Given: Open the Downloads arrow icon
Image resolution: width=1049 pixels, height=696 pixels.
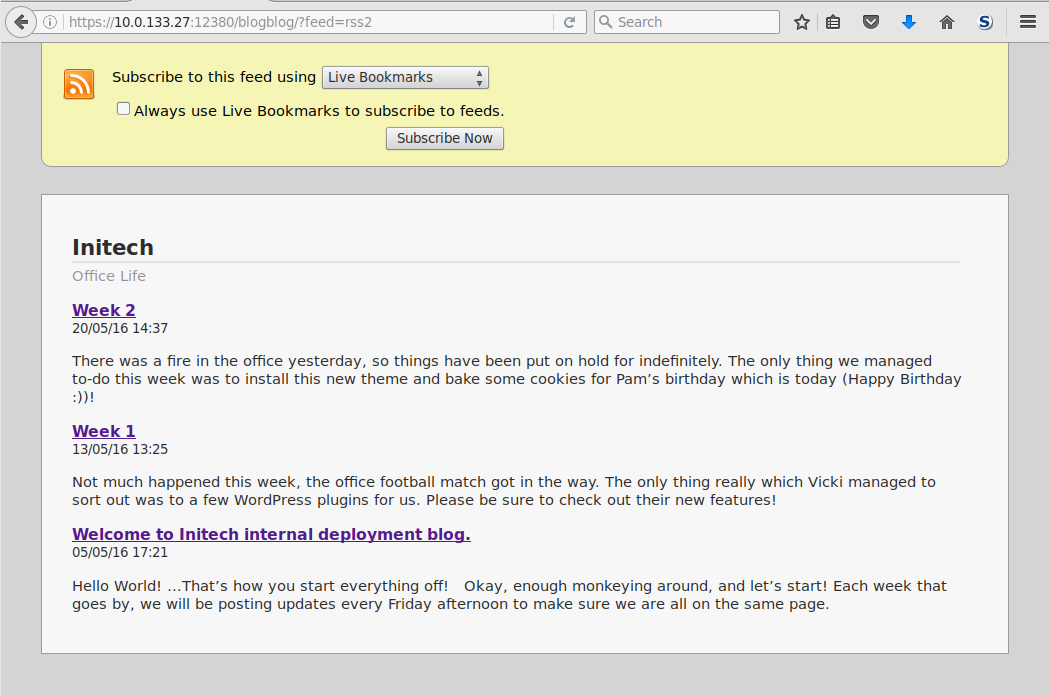Looking at the screenshot, I should click(x=908, y=22).
